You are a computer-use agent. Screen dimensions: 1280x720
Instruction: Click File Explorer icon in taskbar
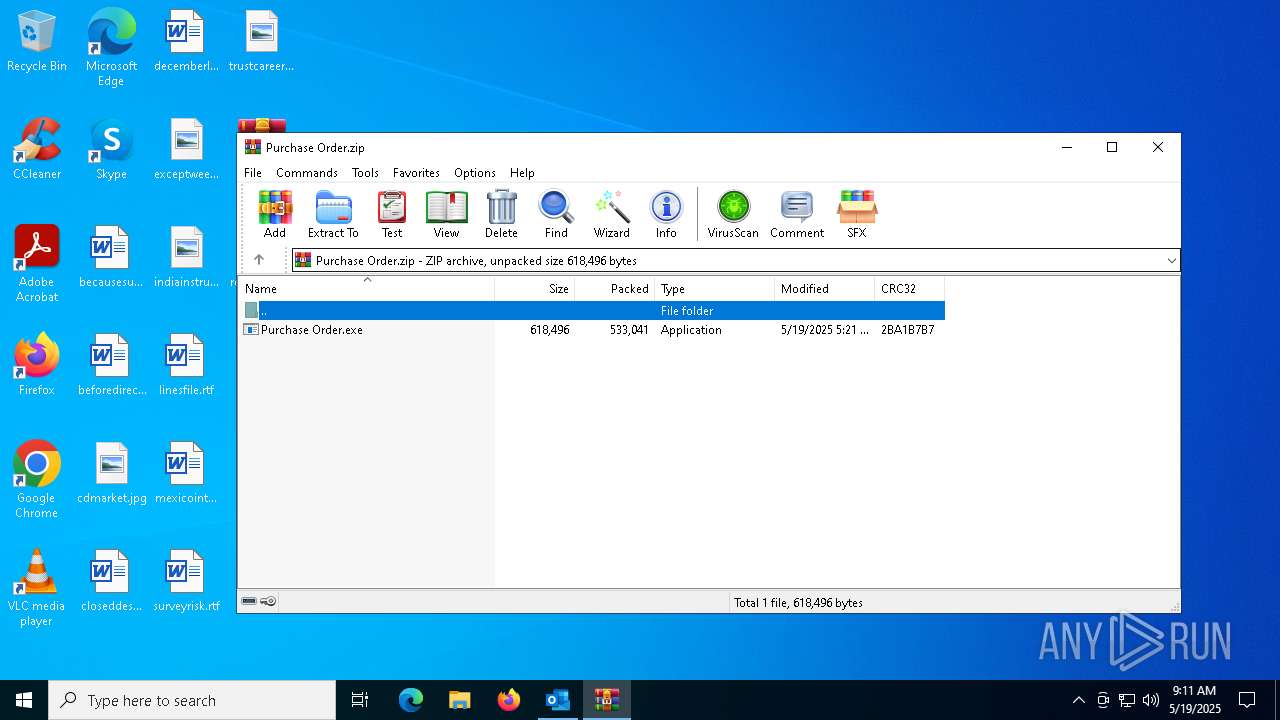tap(459, 700)
